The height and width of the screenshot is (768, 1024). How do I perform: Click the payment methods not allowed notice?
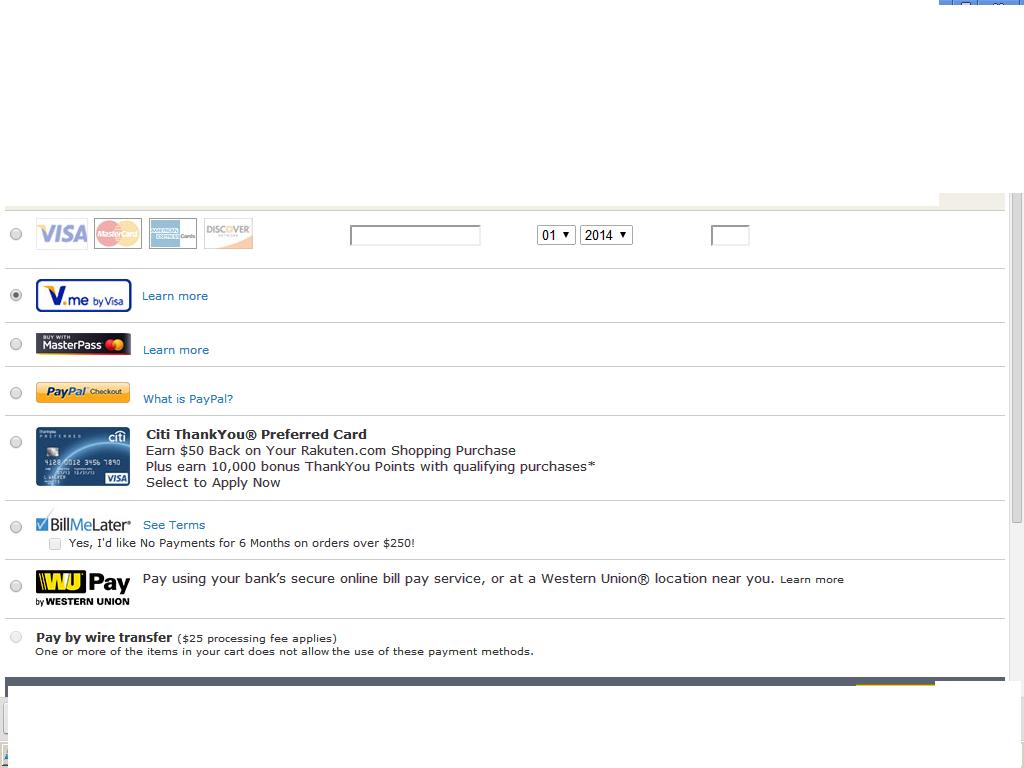[284, 652]
